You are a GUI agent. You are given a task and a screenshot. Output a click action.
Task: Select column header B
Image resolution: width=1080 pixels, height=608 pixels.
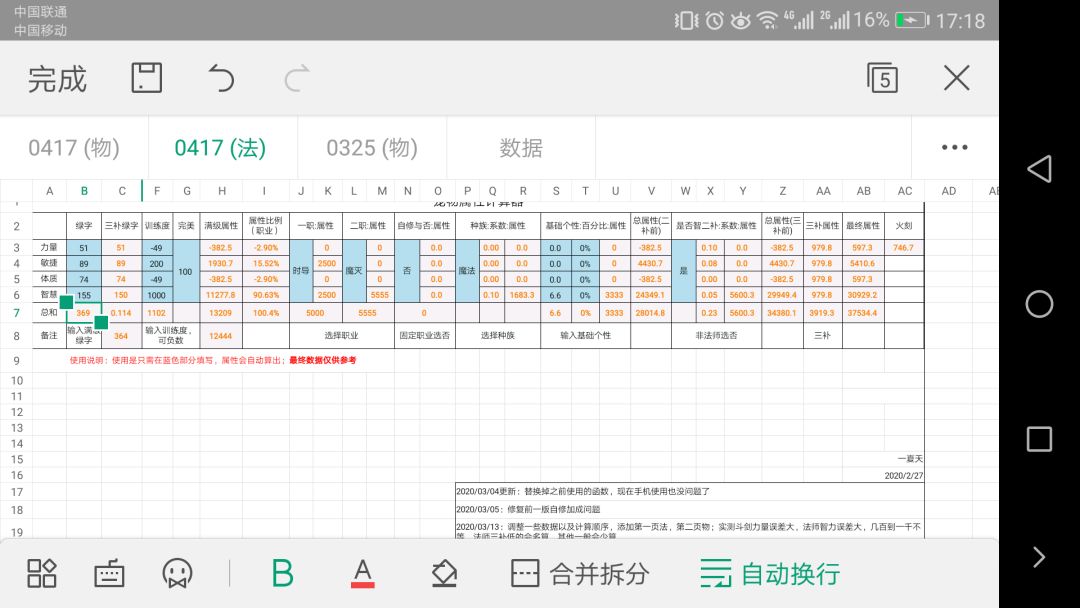(84, 191)
